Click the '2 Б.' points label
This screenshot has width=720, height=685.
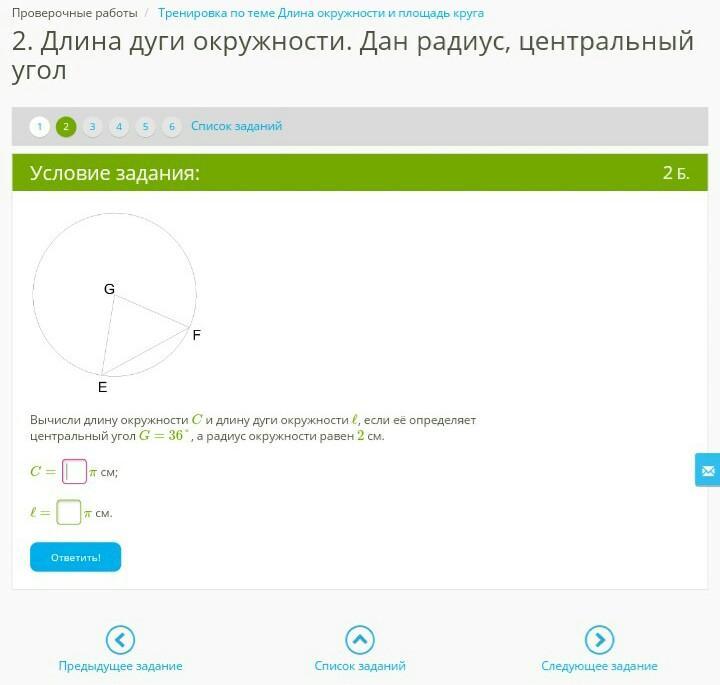click(x=676, y=173)
